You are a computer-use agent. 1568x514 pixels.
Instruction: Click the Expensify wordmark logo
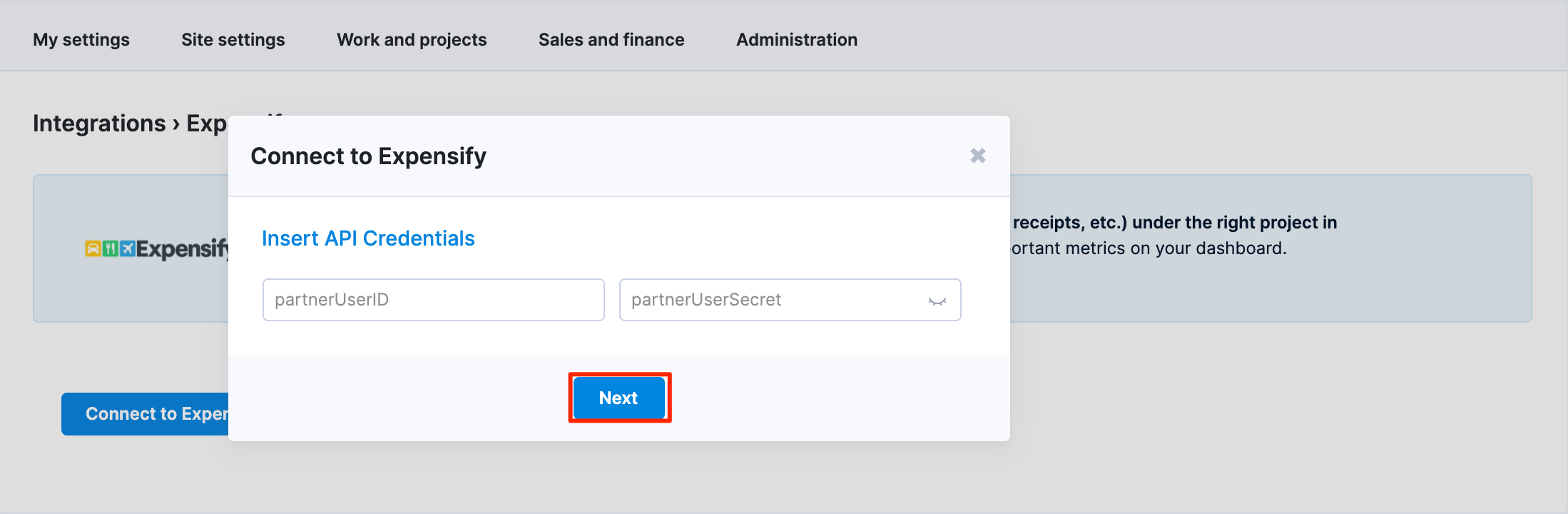(183, 249)
